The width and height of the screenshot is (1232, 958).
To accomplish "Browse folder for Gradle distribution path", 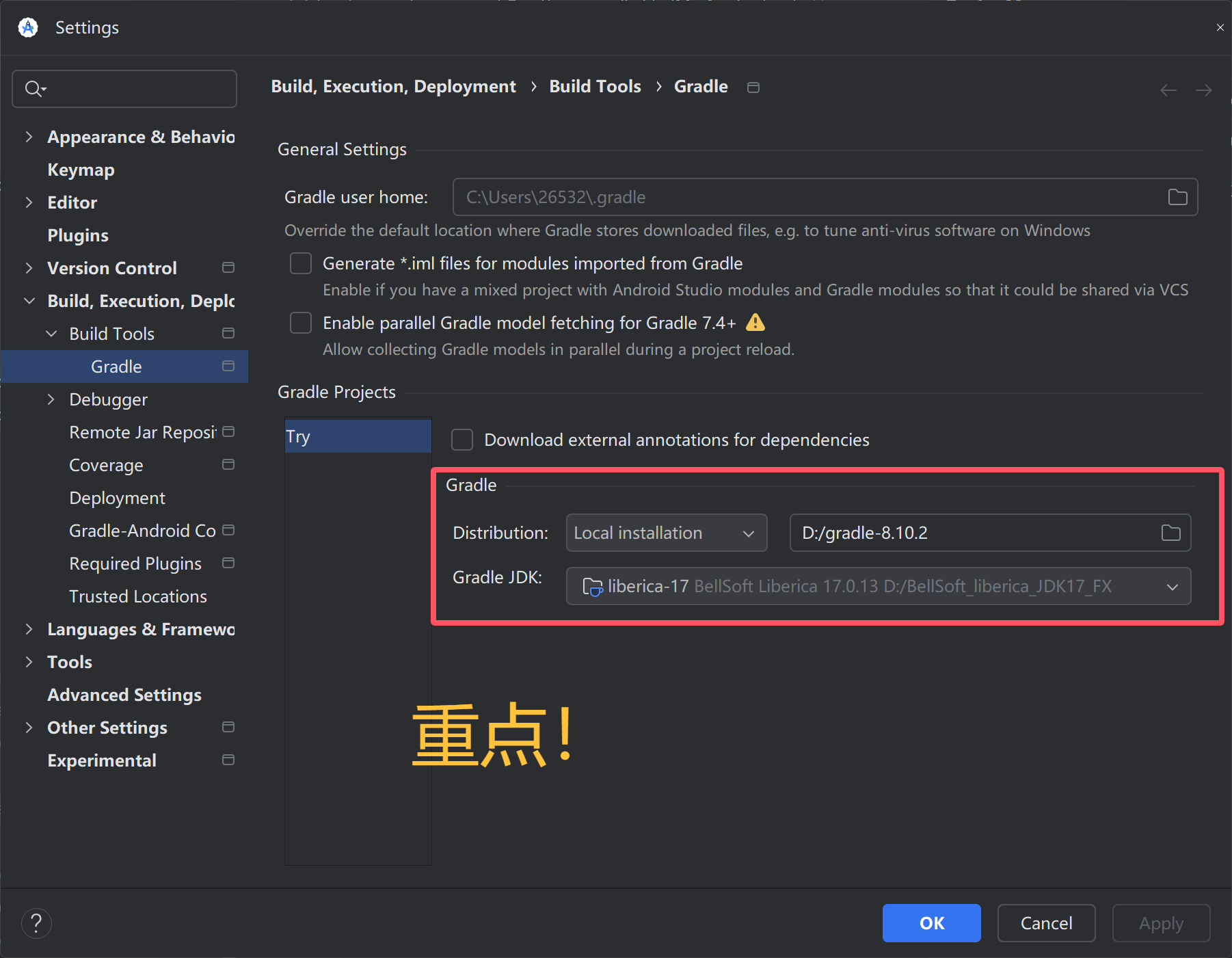I will [x=1171, y=533].
